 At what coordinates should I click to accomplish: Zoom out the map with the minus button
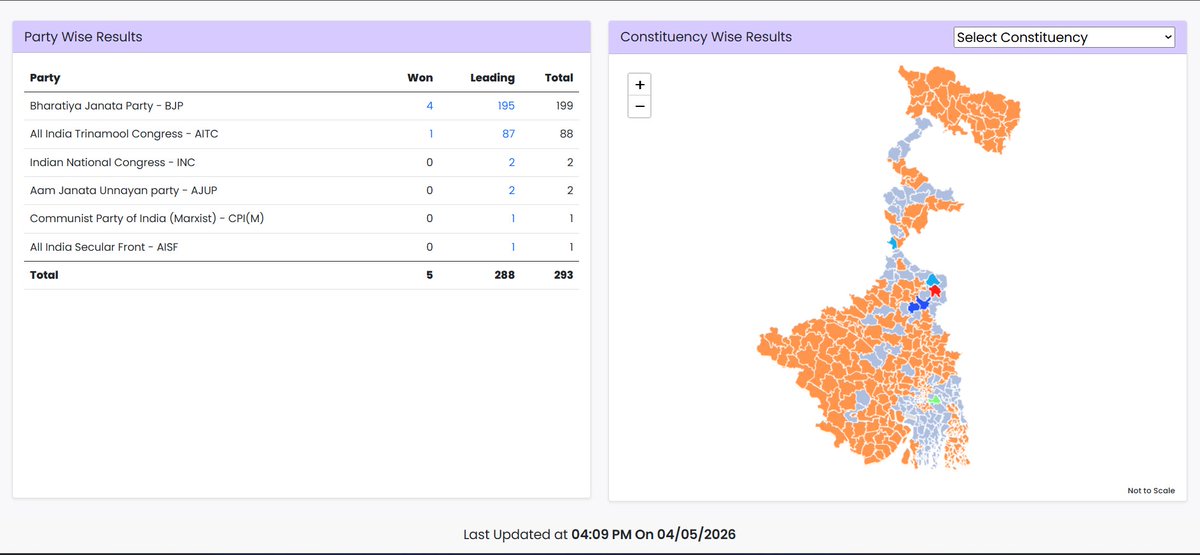(x=640, y=107)
